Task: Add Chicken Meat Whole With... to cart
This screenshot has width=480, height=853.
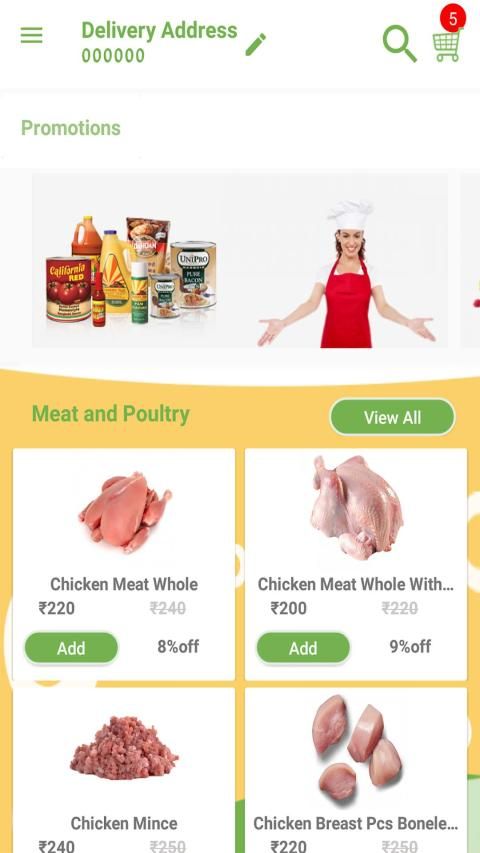Action: [x=303, y=648]
